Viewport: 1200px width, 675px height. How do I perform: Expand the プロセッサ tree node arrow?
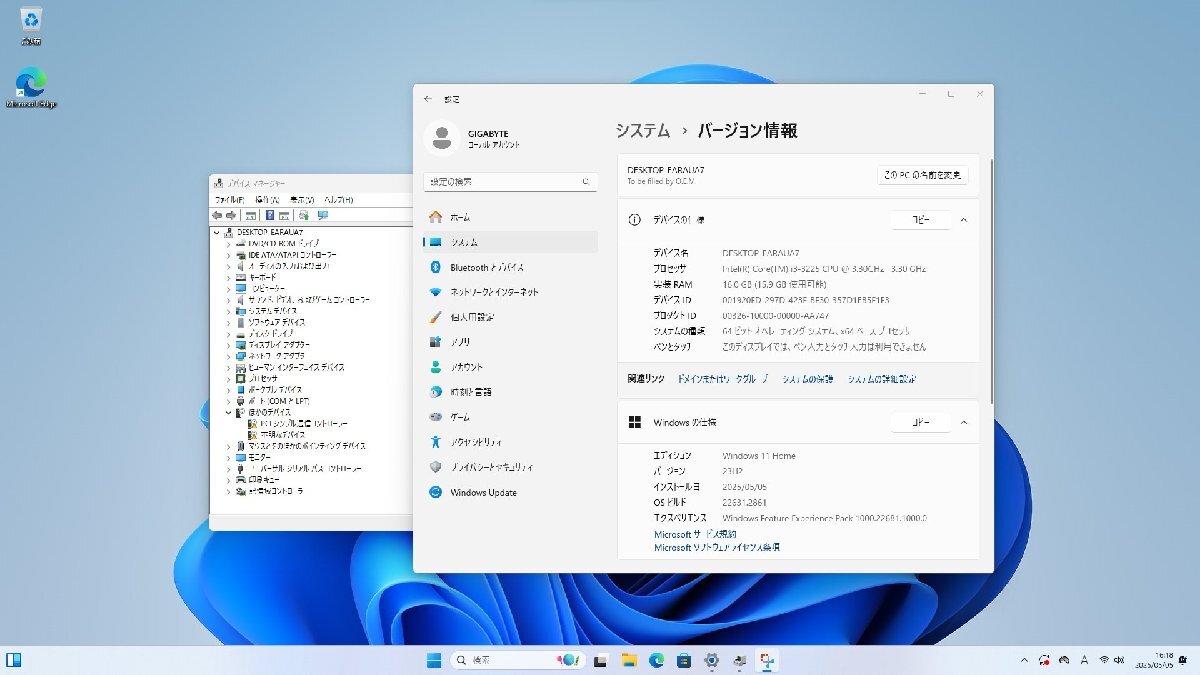(228, 378)
